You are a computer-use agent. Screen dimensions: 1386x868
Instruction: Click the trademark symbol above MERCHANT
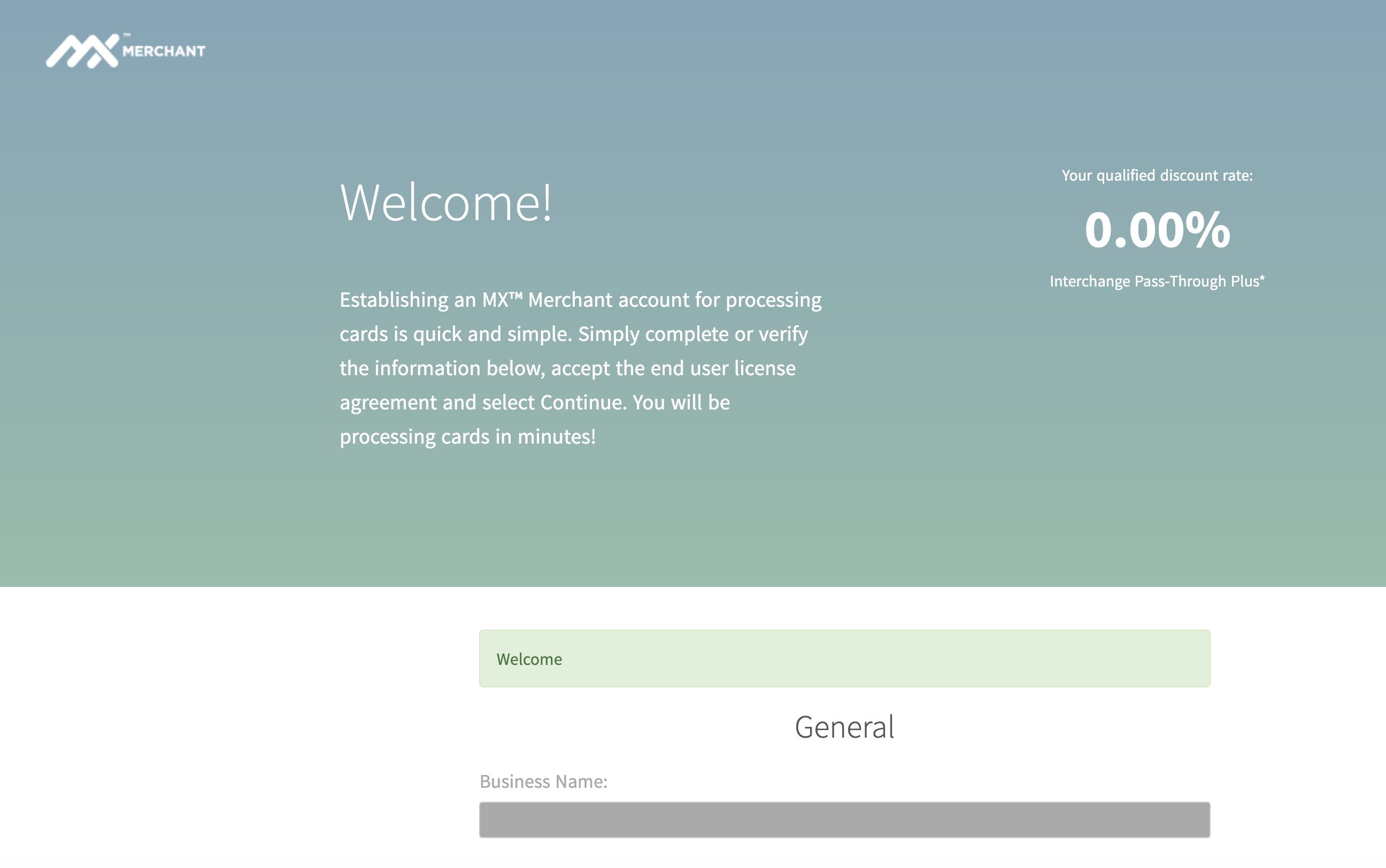pos(127,35)
